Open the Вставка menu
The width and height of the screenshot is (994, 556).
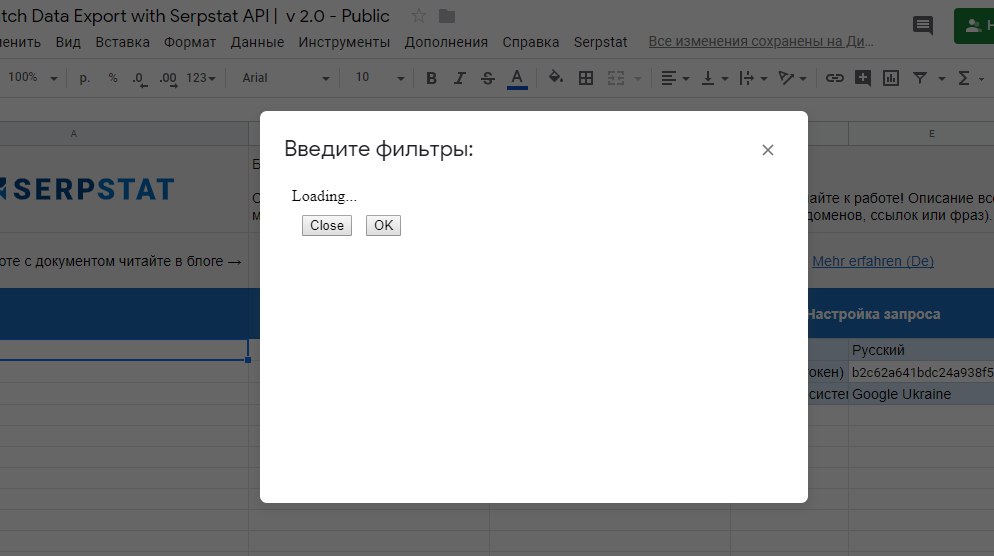[122, 42]
